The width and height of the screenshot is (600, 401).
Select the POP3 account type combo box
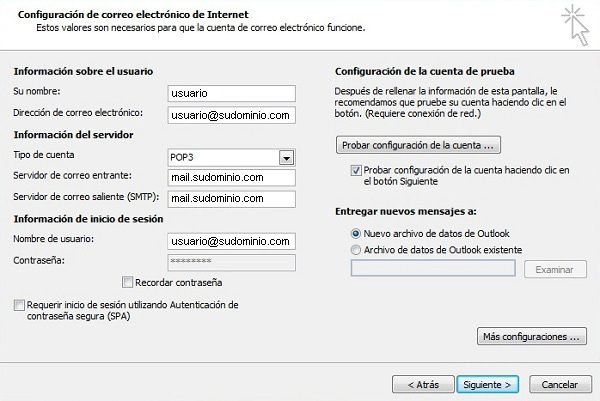(231, 158)
